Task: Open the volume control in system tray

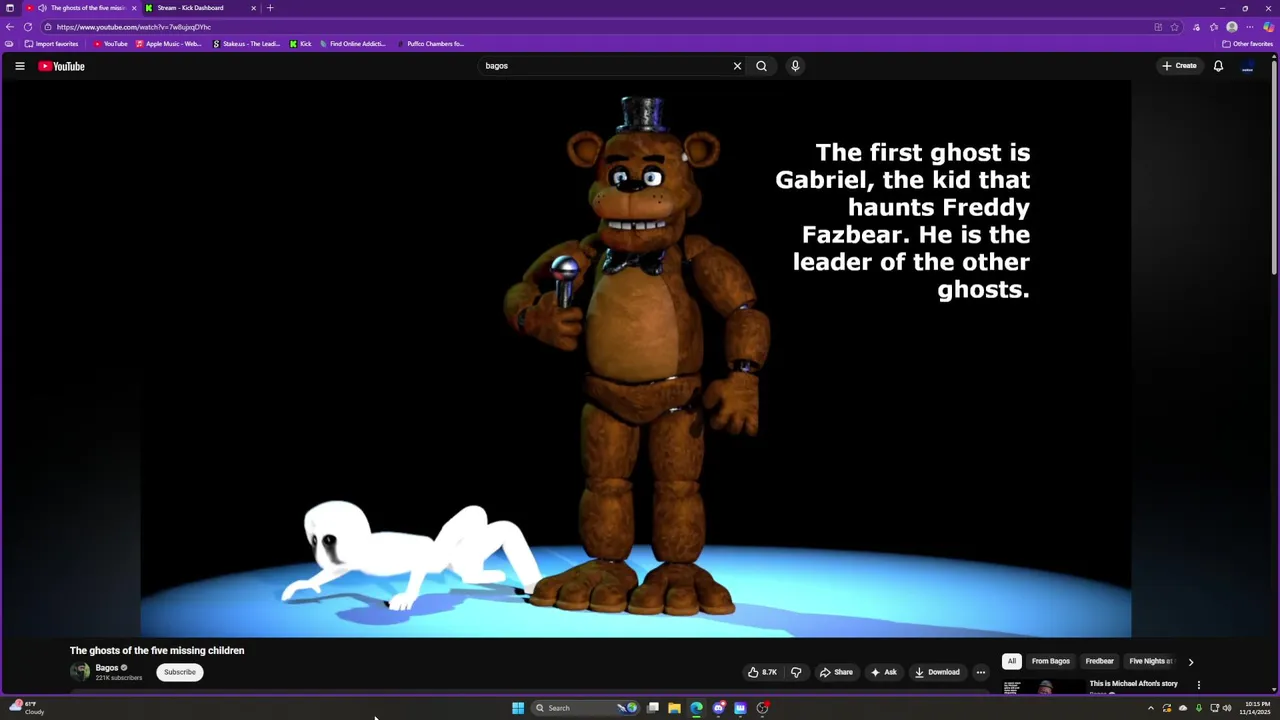Action: tap(1227, 708)
